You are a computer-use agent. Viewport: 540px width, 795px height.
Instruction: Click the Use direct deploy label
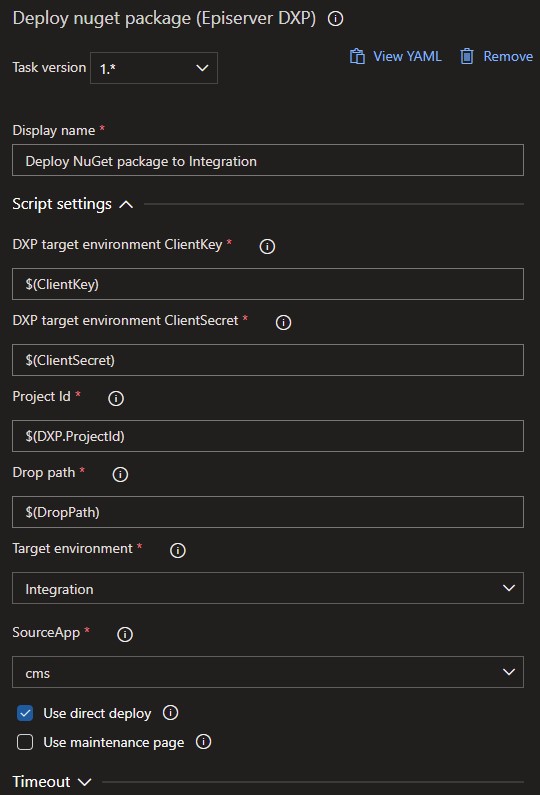pyautogui.click(x=97, y=713)
